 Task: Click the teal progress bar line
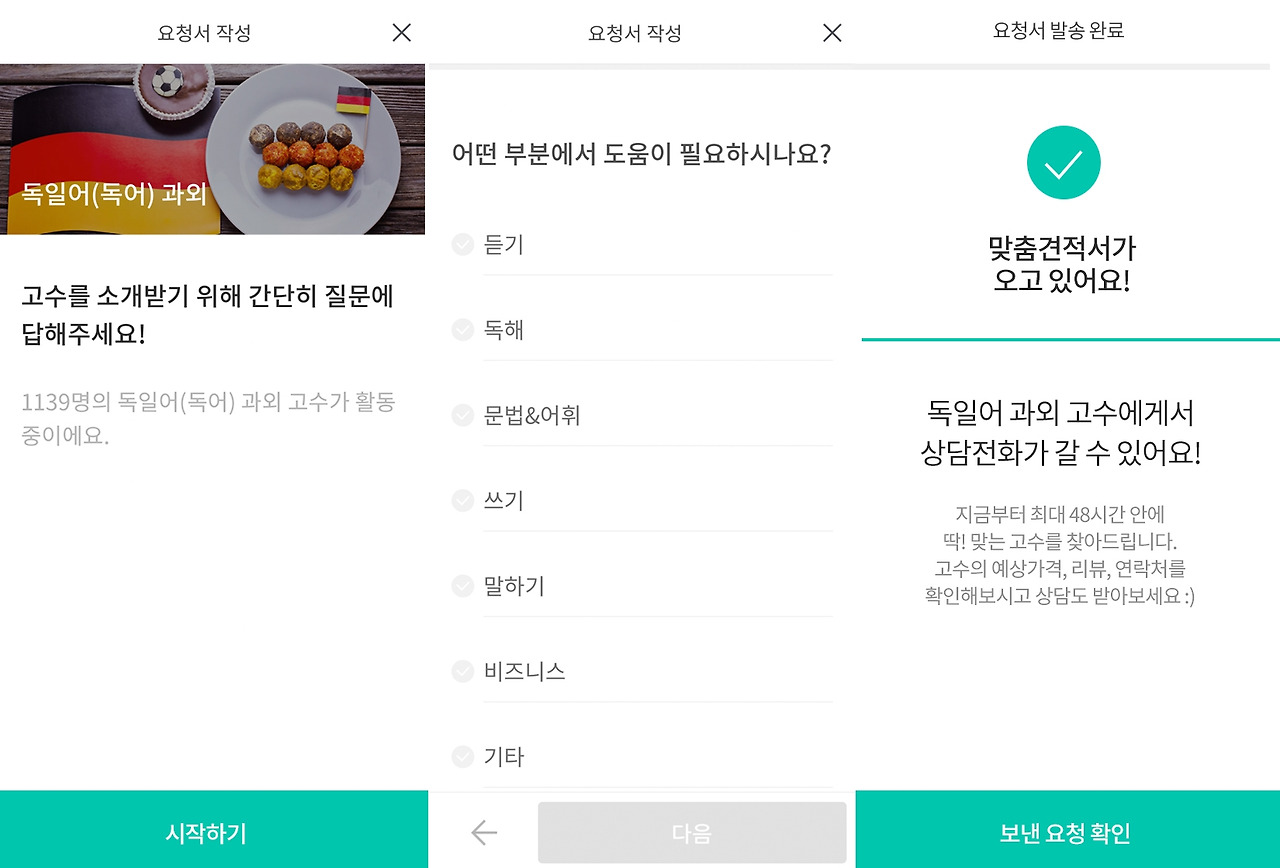[x=1069, y=339]
